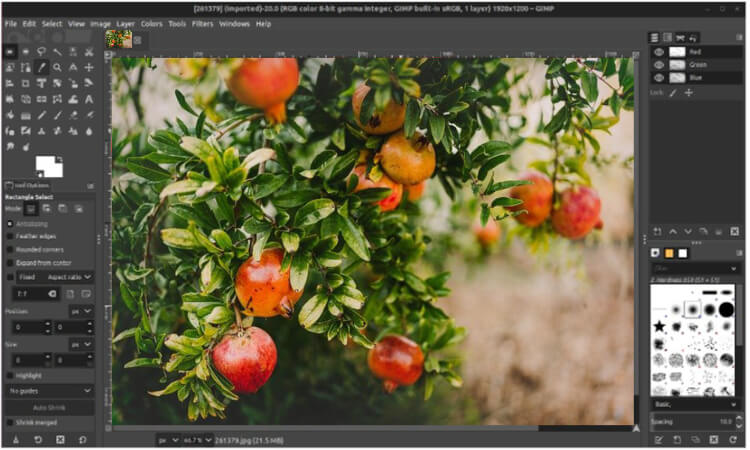Open the Edit menu
Viewport: 750px width, 450px height.
click(29, 23)
